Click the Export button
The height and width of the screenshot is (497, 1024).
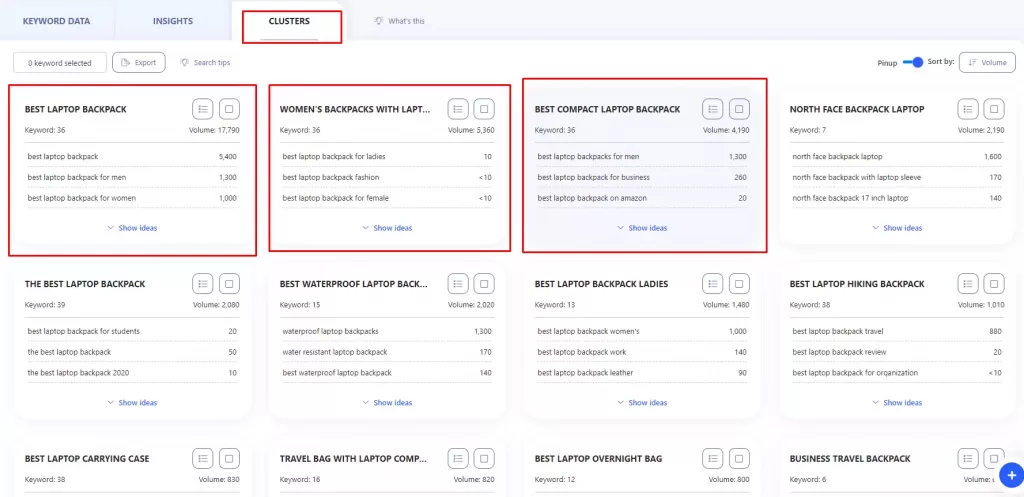pos(138,63)
